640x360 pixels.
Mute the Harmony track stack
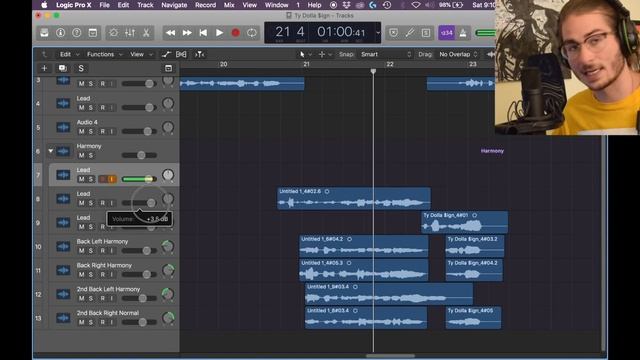pyautogui.click(x=82, y=156)
